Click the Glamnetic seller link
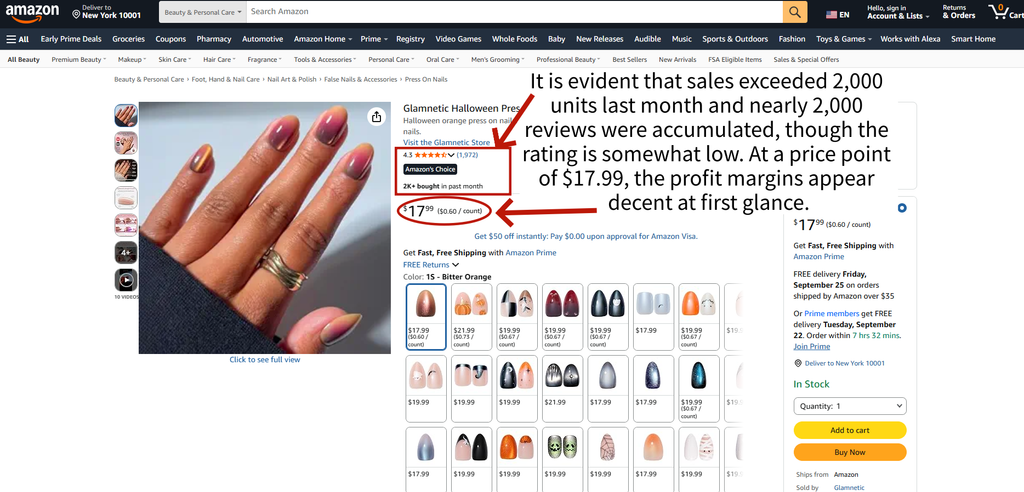The image size is (1024, 492). click(x=849, y=487)
